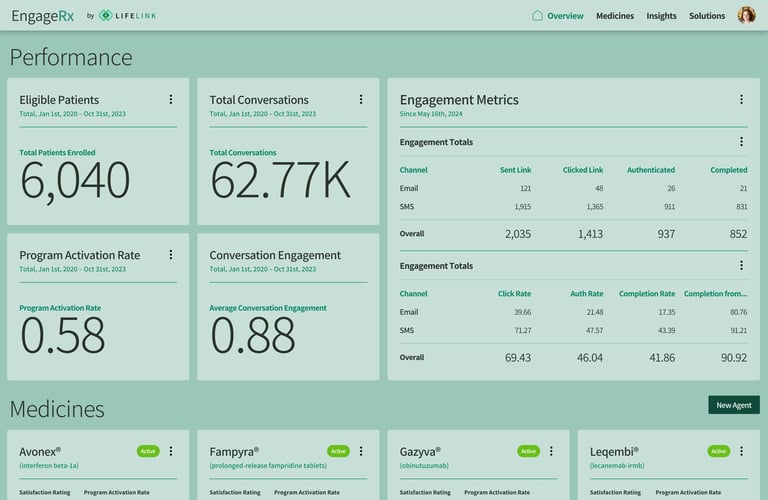Click Email completion from value 80.76
This screenshot has height=500, width=768.
[x=739, y=312]
